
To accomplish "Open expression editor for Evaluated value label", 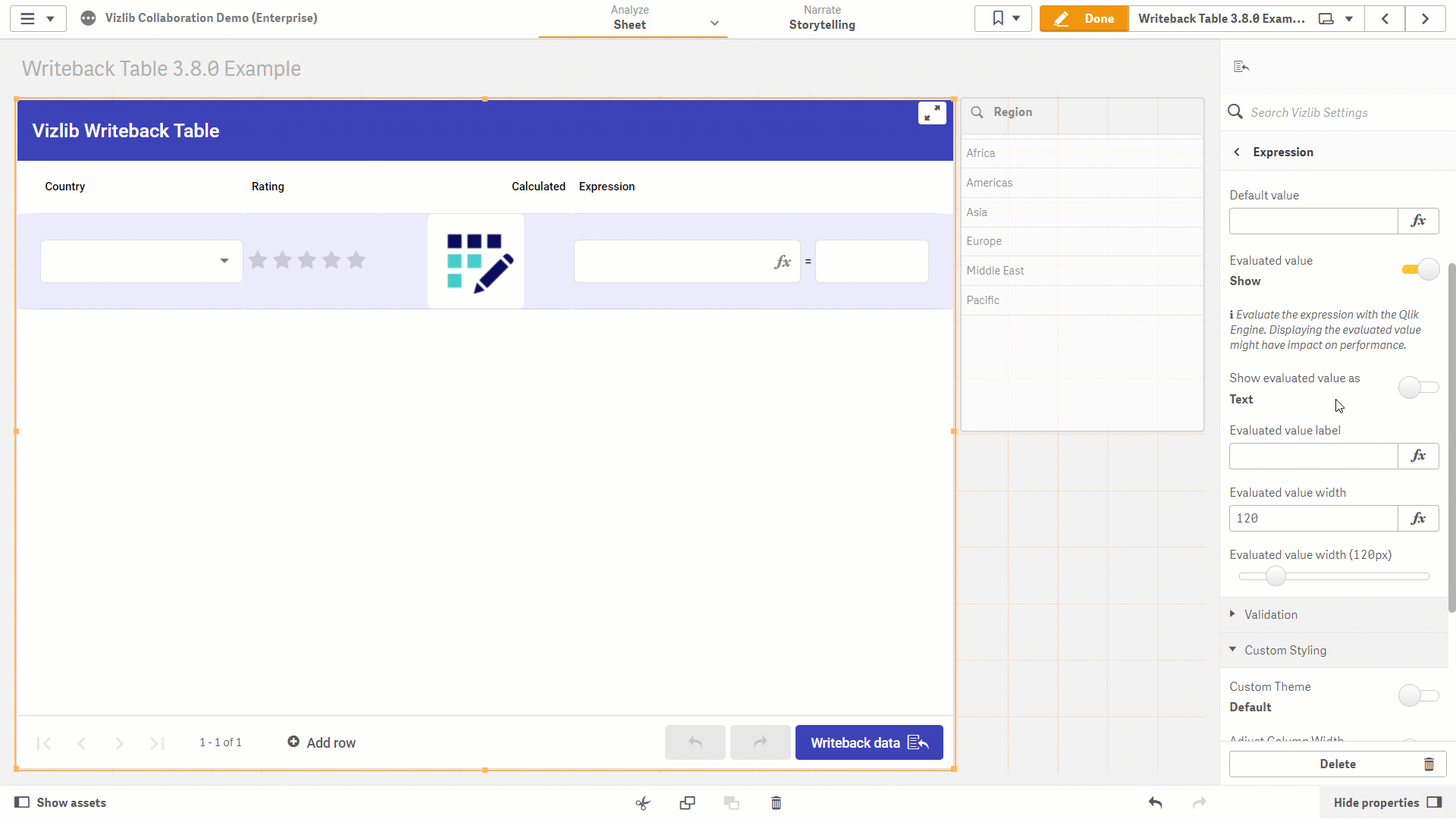I will tap(1418, 456).
